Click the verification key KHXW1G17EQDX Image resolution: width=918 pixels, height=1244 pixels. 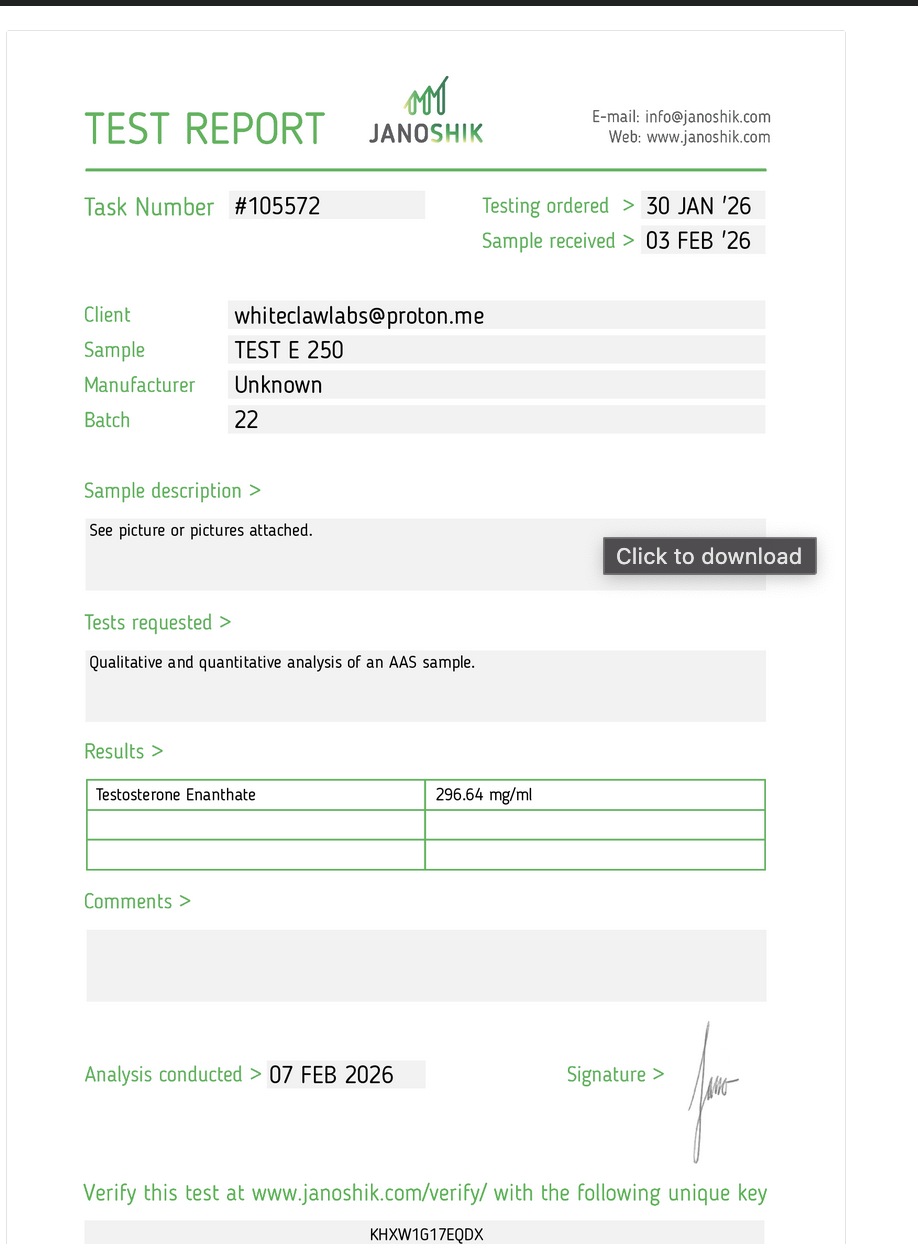click(x=426, y=1234)
